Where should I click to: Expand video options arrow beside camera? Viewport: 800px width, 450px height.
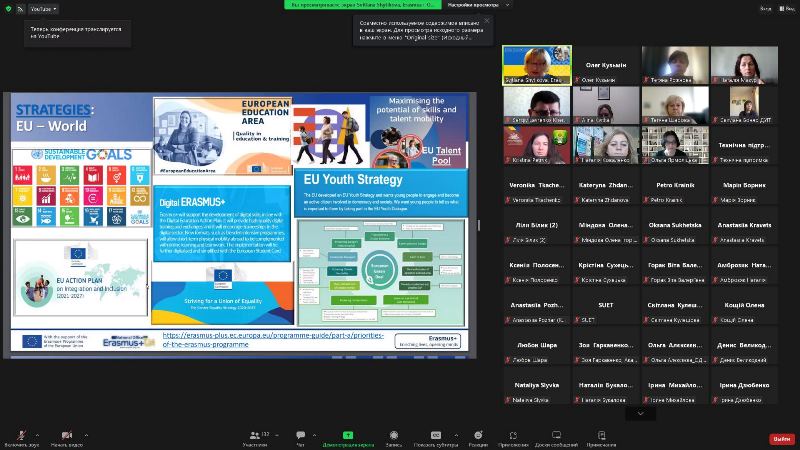point(86,434)
